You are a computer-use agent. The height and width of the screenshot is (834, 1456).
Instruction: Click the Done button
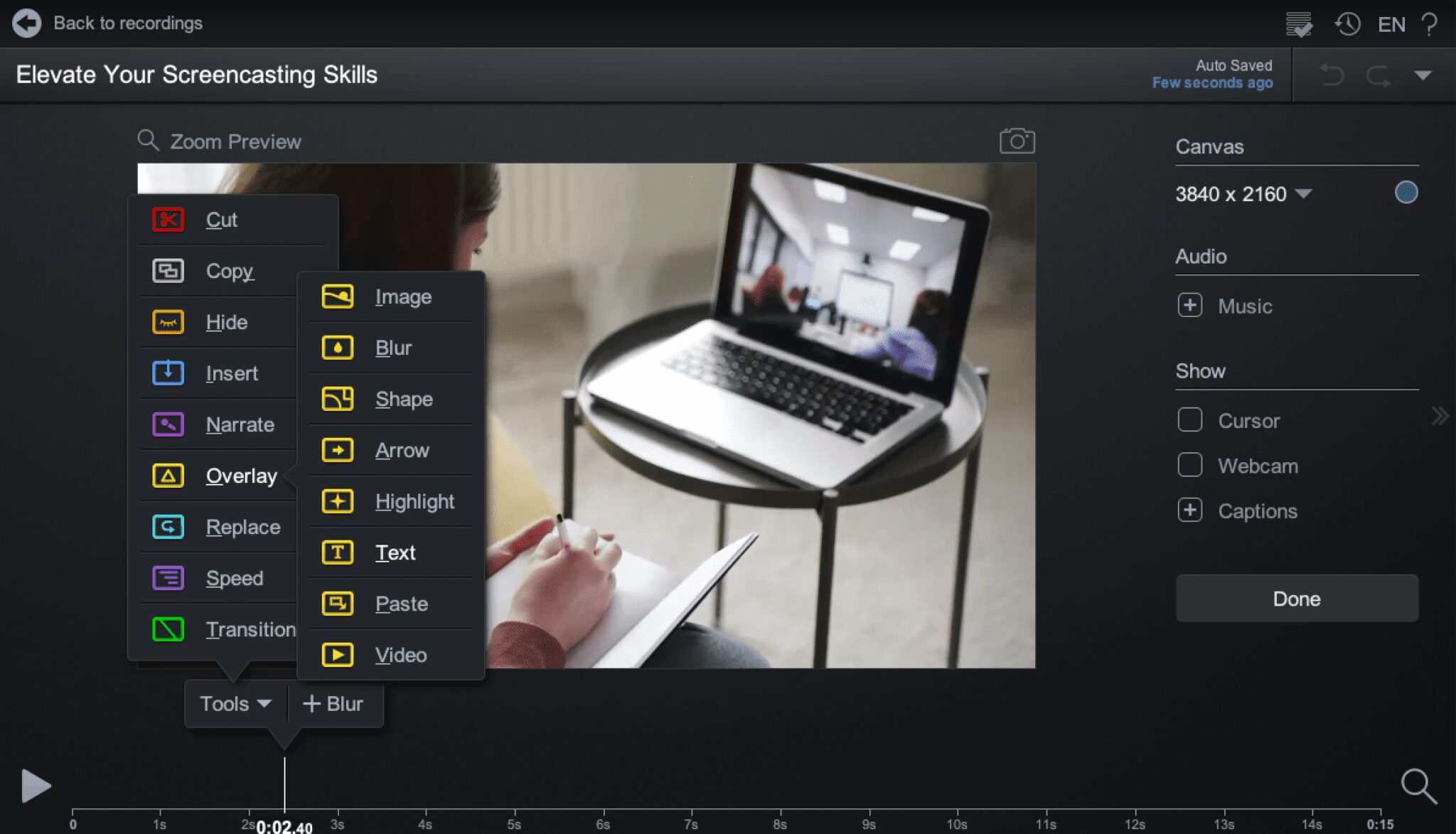[1296, 598]
